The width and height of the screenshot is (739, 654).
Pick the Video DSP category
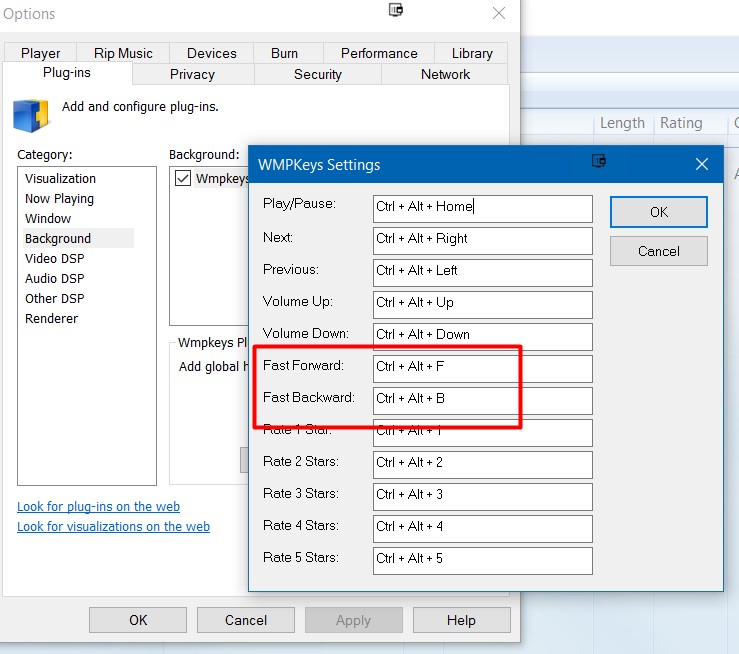pyautogui.click(x=55, y=259)
